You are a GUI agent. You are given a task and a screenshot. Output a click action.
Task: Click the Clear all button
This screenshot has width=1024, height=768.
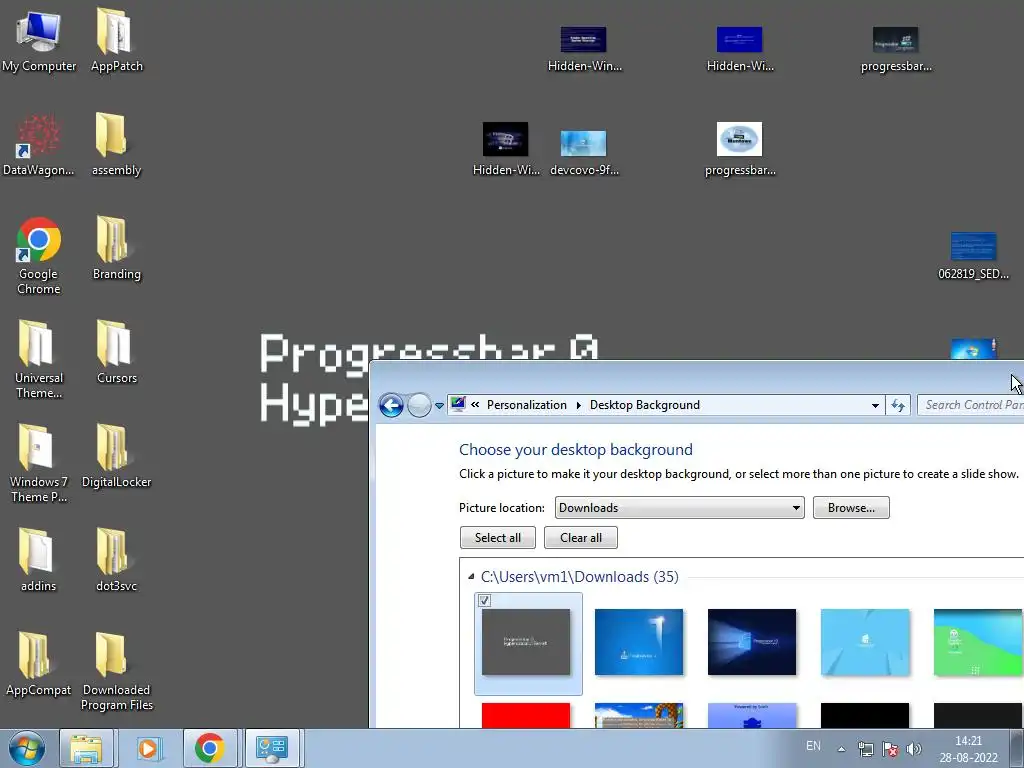point(581,537)
